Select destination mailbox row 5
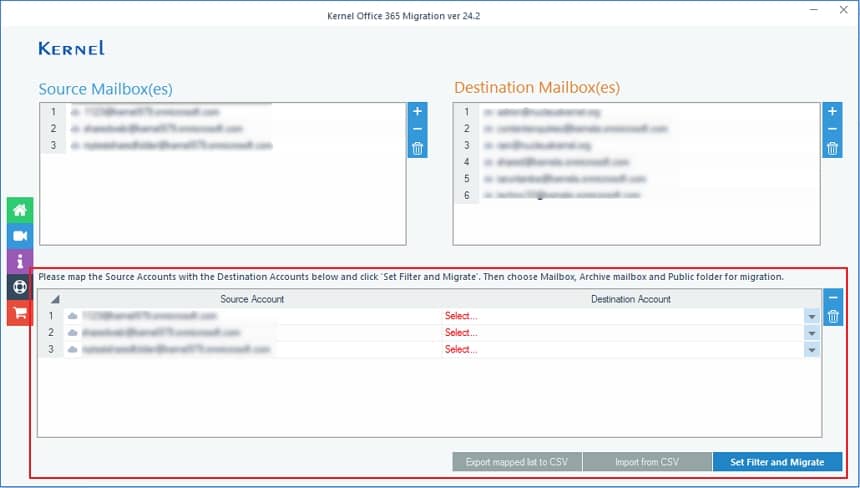 click(x=636, y=179)
